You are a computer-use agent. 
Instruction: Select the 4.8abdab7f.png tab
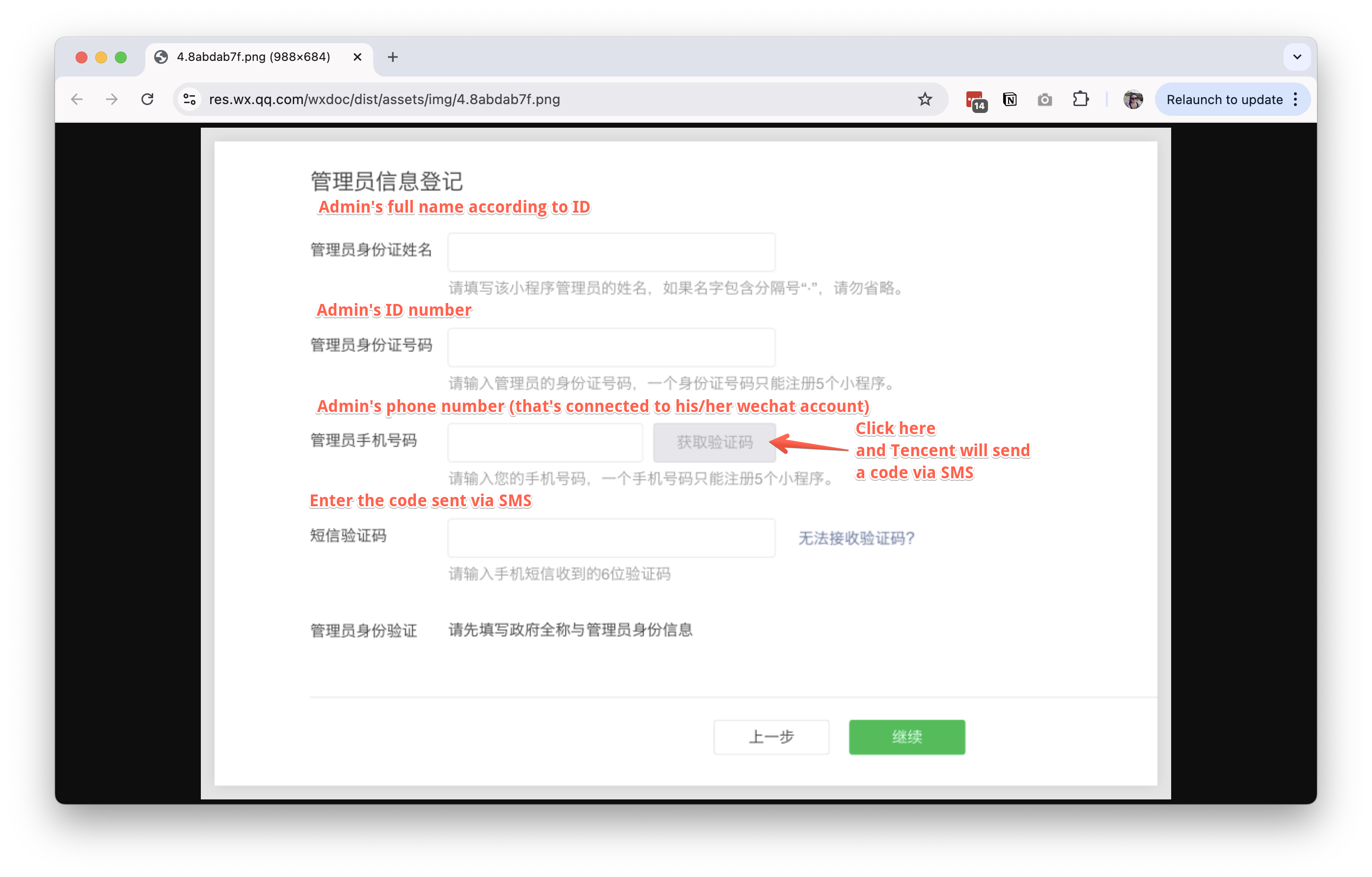(253, 57)
